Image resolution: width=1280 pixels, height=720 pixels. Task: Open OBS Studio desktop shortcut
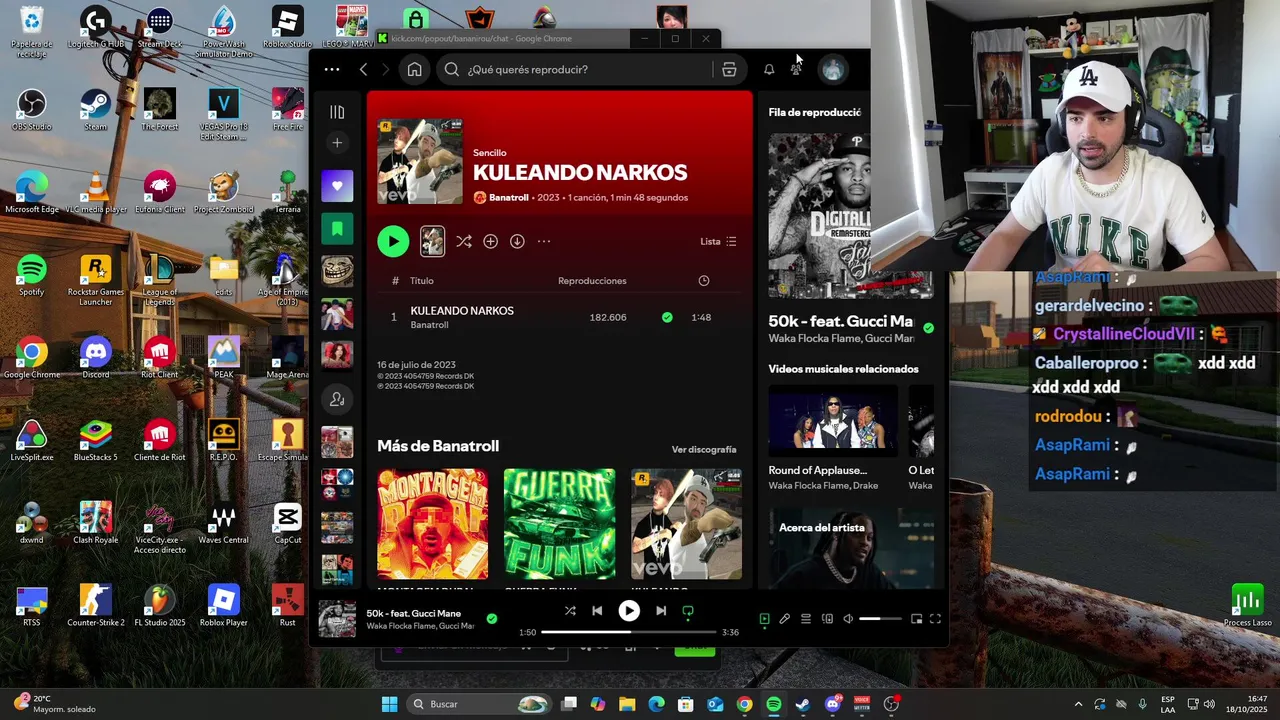(32, 110)
